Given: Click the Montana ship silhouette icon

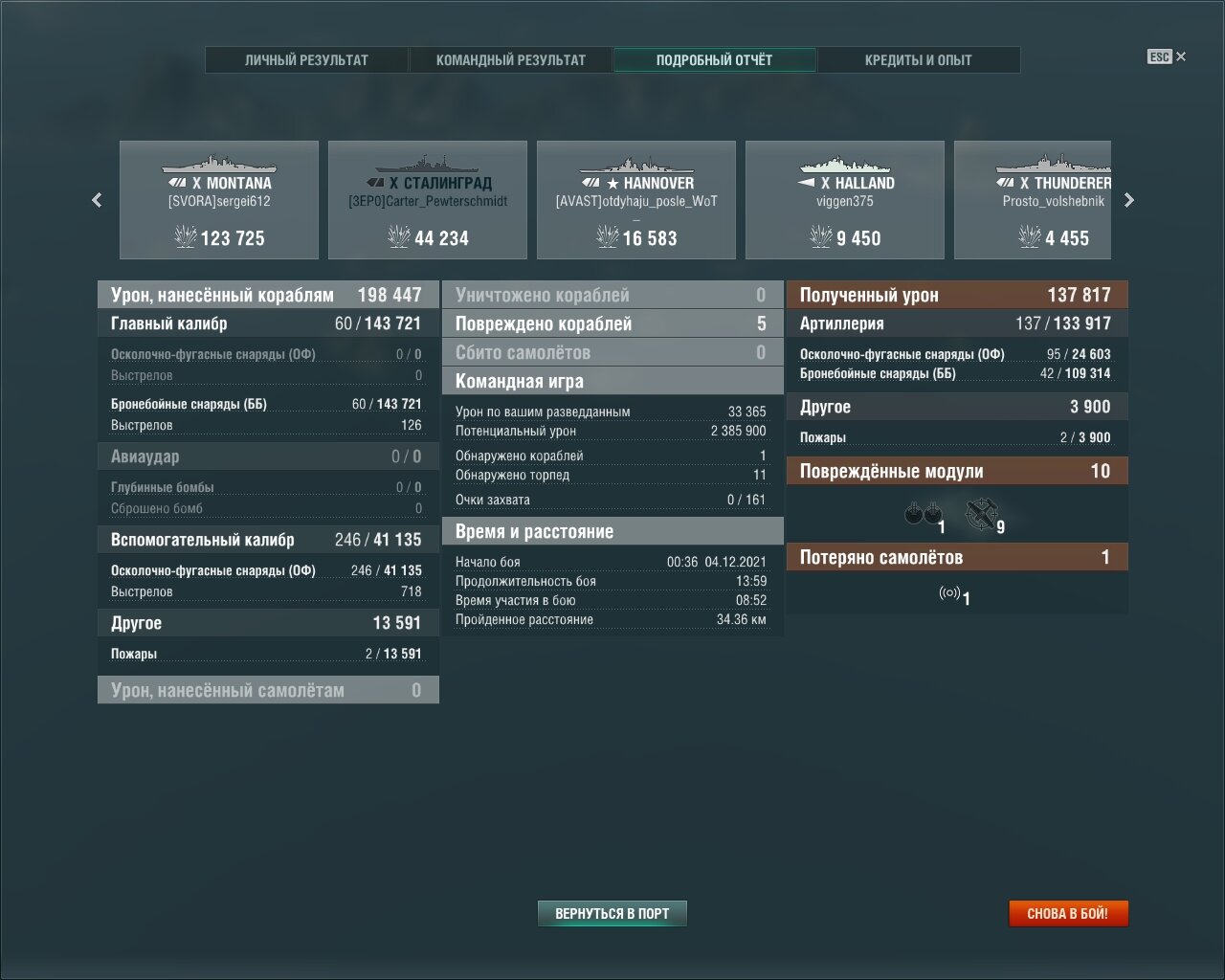Looking at the screenshot, I should (218, 164).
